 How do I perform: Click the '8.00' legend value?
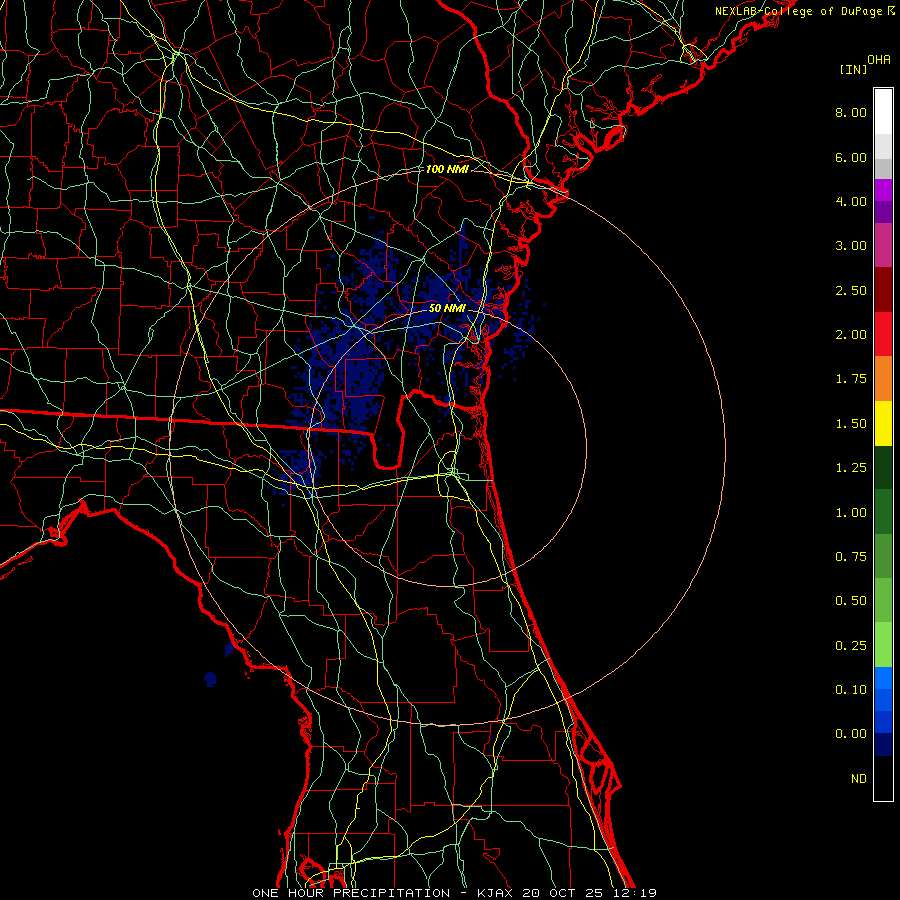click(851, 112)
